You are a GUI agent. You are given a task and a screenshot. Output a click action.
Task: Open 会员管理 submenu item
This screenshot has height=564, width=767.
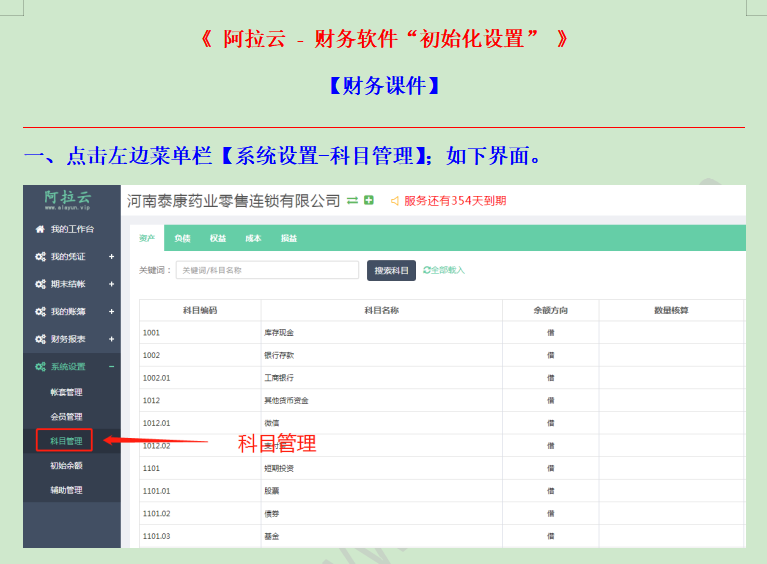(x=67, y=416)
